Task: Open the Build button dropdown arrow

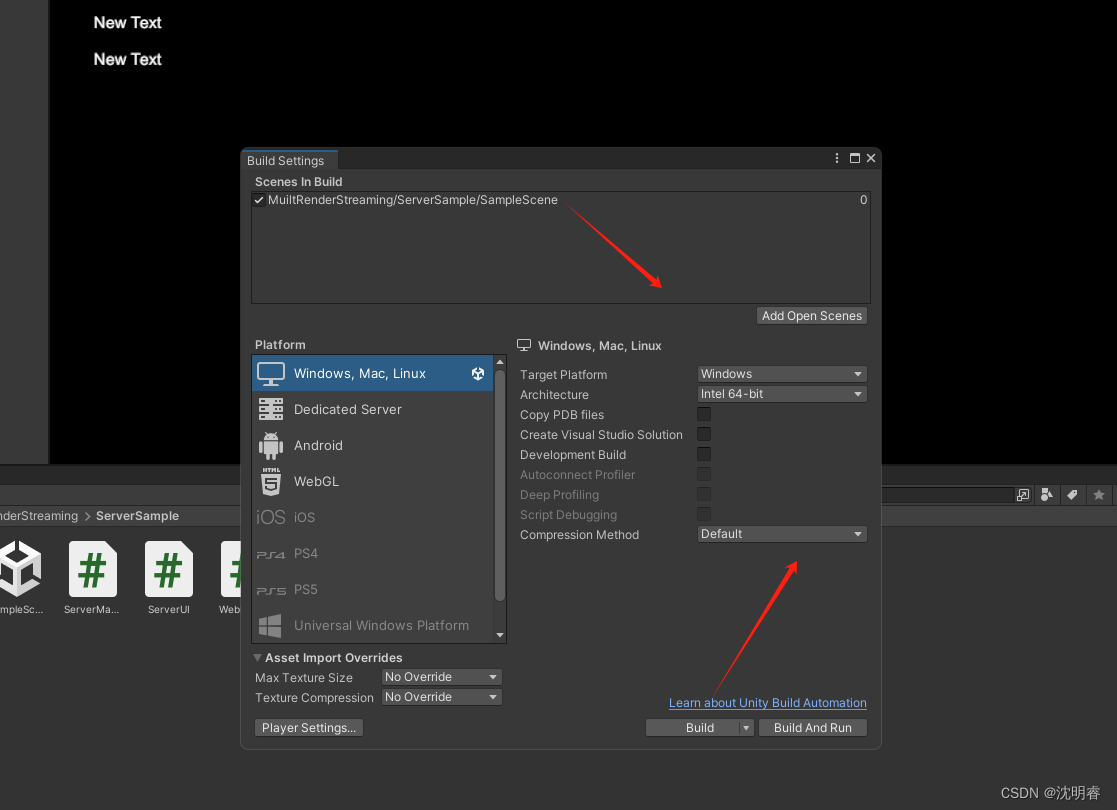Action: [746, 727]
